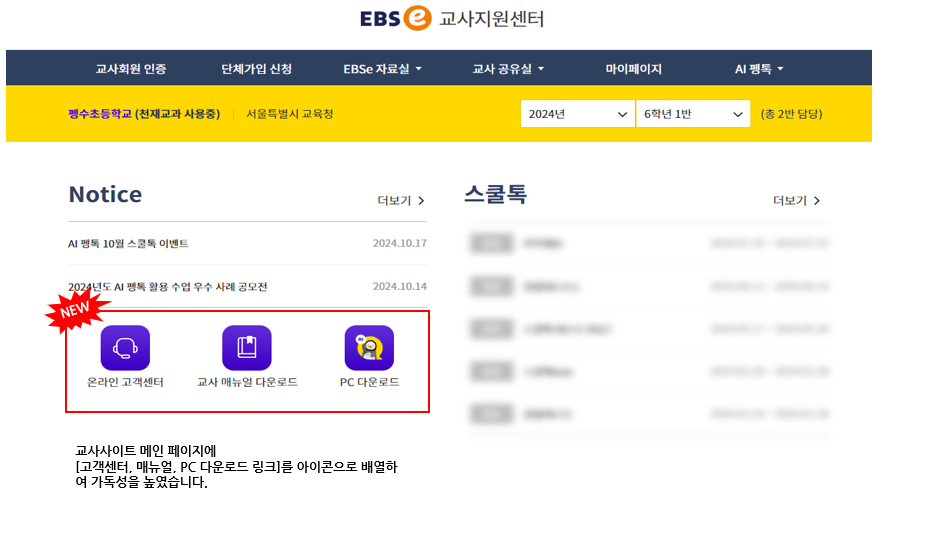This screenshot has width=927, height=540.
Task: Click the (총 2반 담당) label
Action: point(791,114)
